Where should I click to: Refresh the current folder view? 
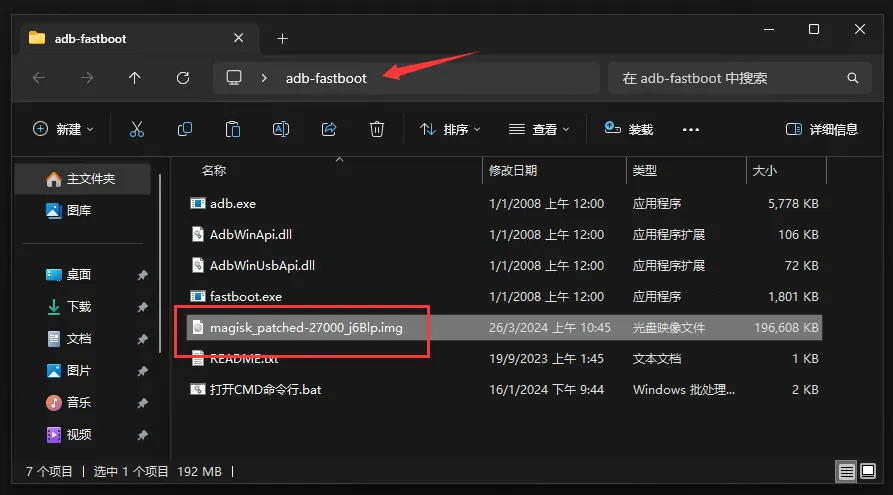[182, 78]
